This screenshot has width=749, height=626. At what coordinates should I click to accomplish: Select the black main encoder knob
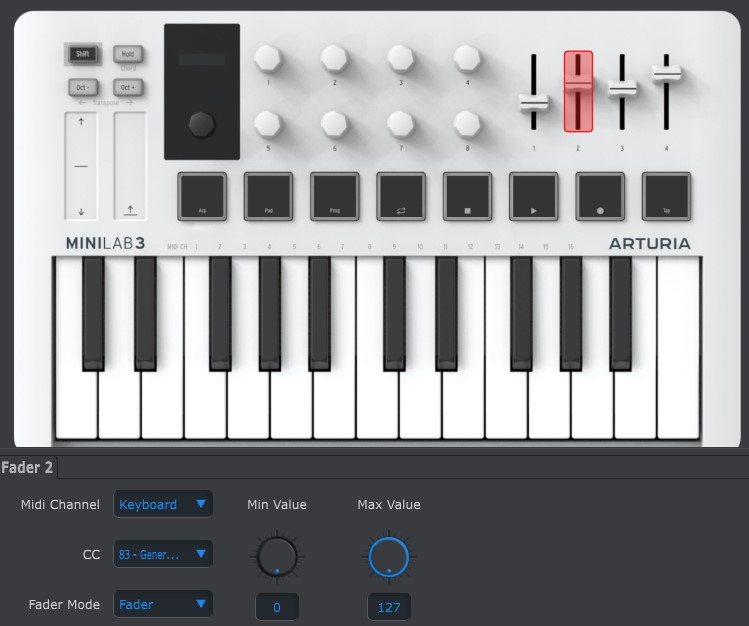(202, 124)
